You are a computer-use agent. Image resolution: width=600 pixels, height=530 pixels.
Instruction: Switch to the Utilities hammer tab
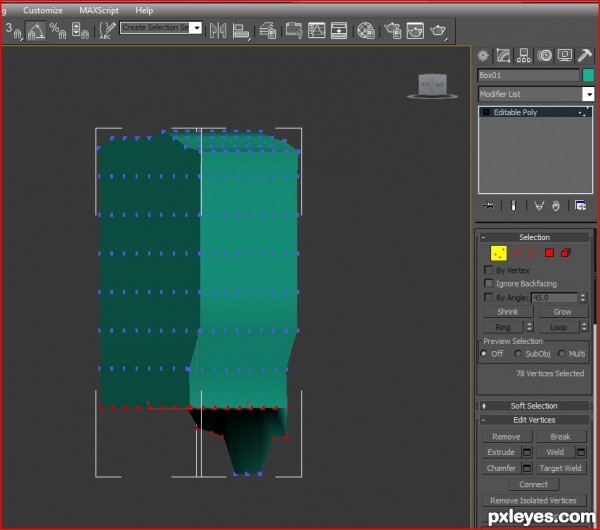[x=585, y=56]
